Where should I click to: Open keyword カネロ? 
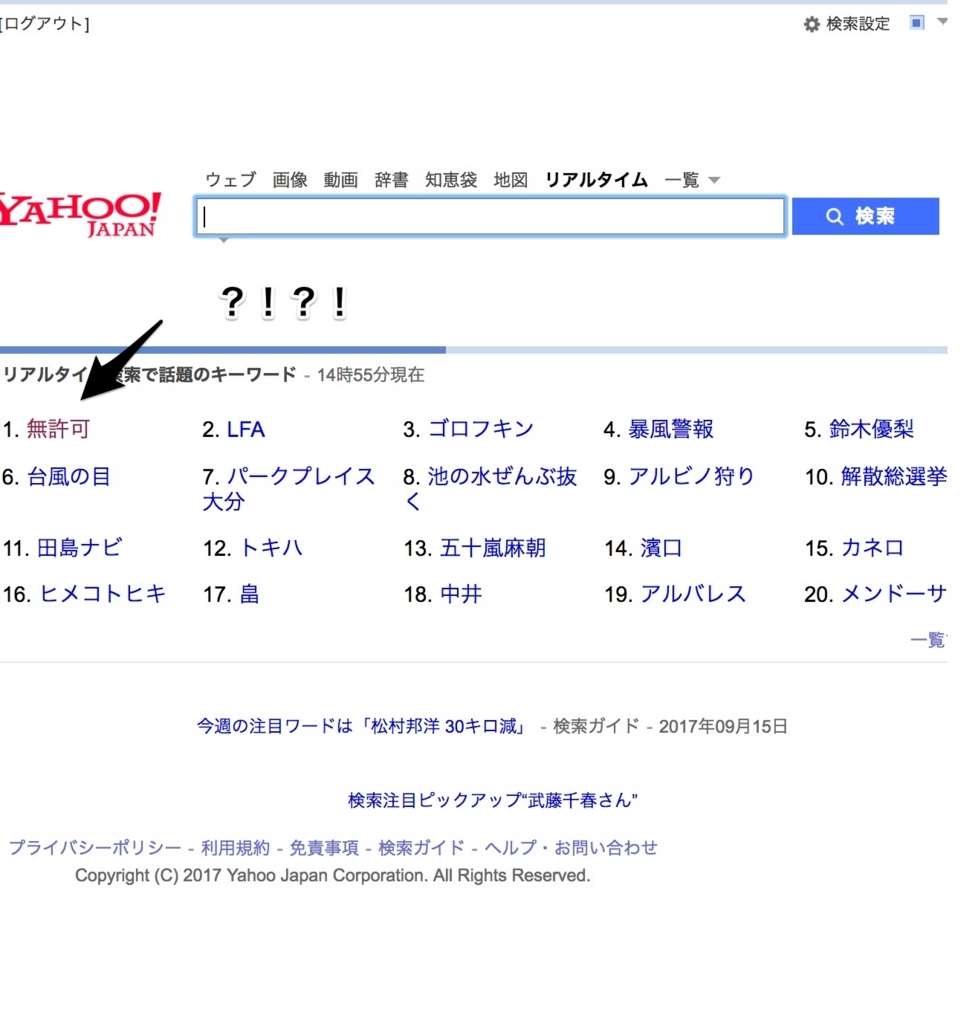click(x=872, y=548)
